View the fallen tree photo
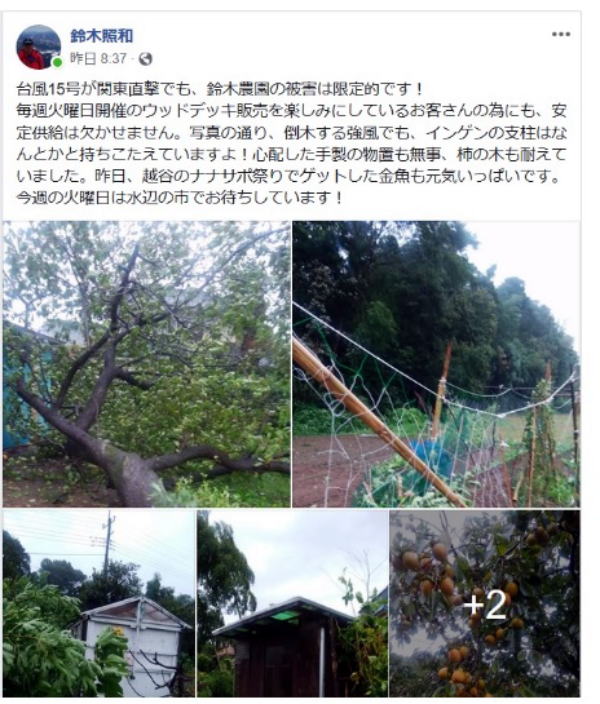 [146, 364]
